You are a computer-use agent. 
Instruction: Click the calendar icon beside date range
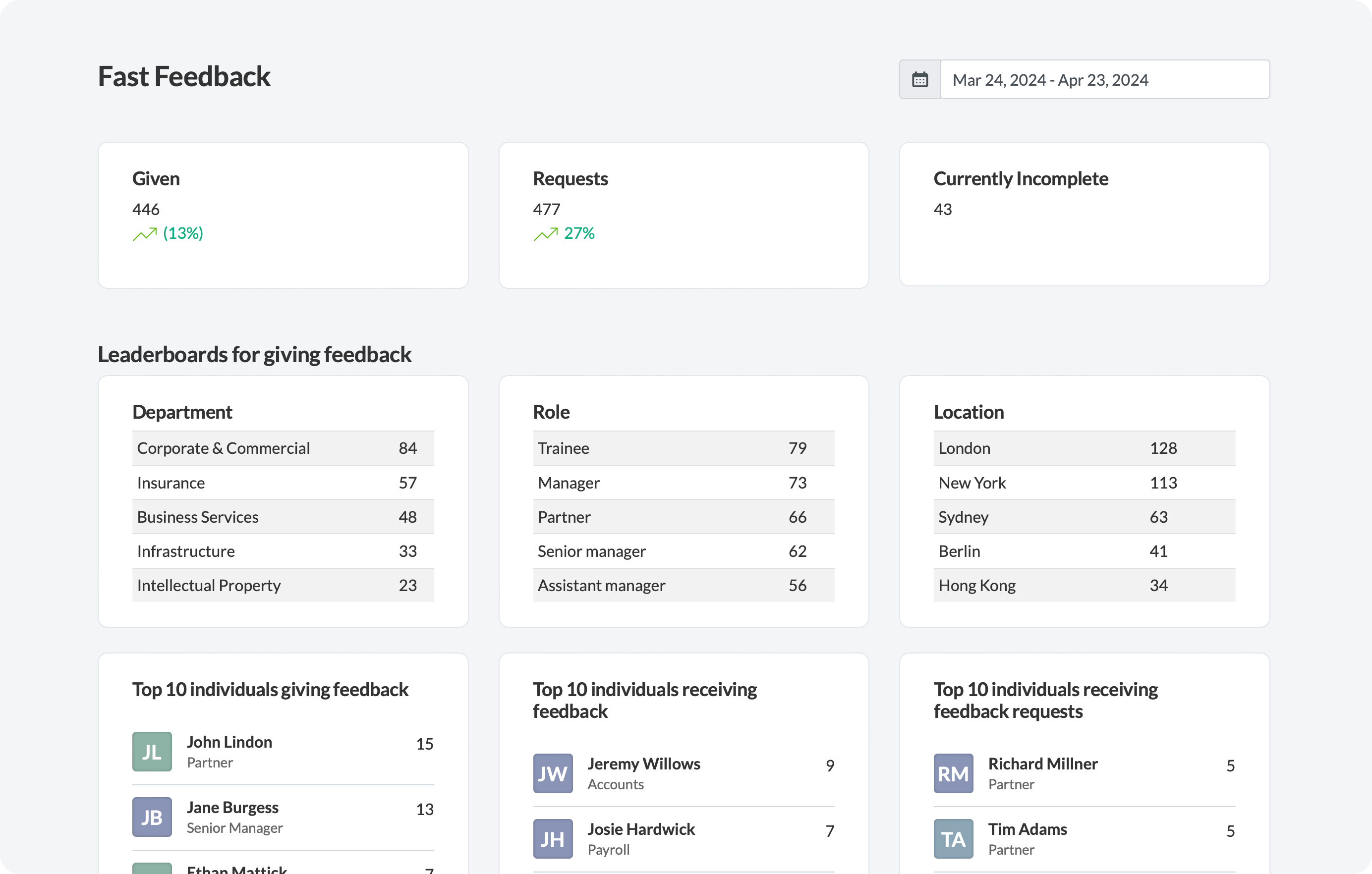[x=919, y=79]
